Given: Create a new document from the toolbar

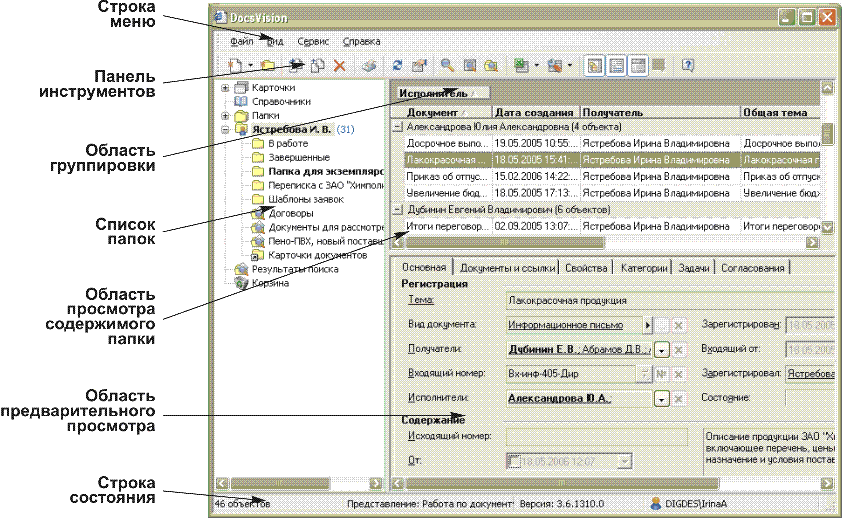Looking at the screenshot, I should [x=236, y=66].
